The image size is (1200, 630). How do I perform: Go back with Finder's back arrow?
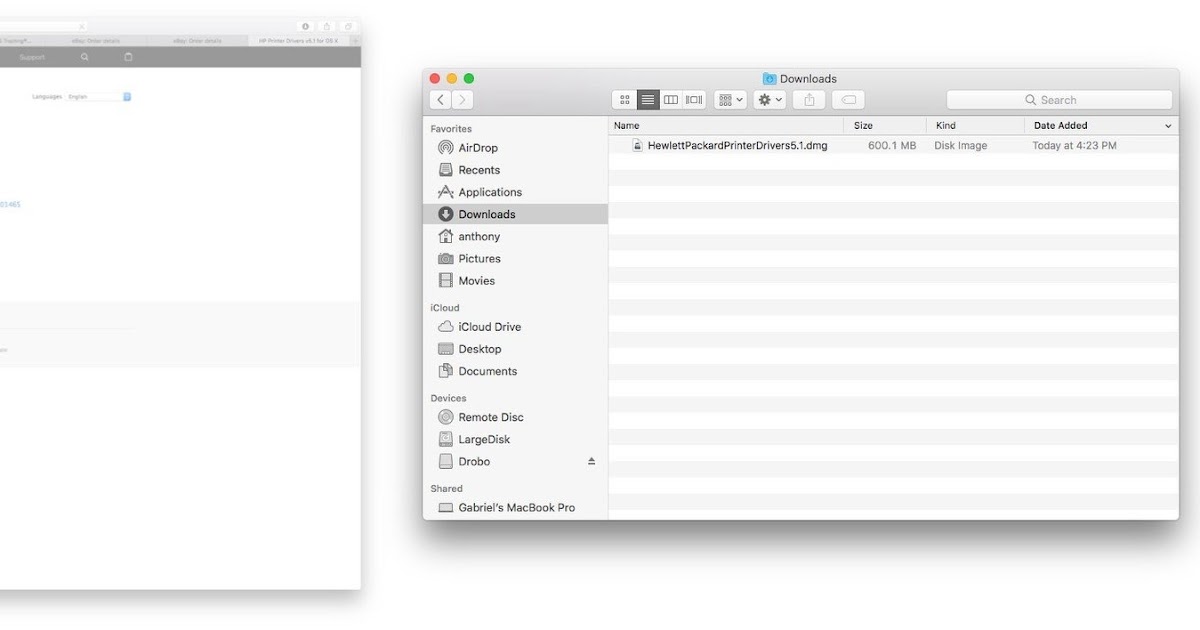[441, 100]
